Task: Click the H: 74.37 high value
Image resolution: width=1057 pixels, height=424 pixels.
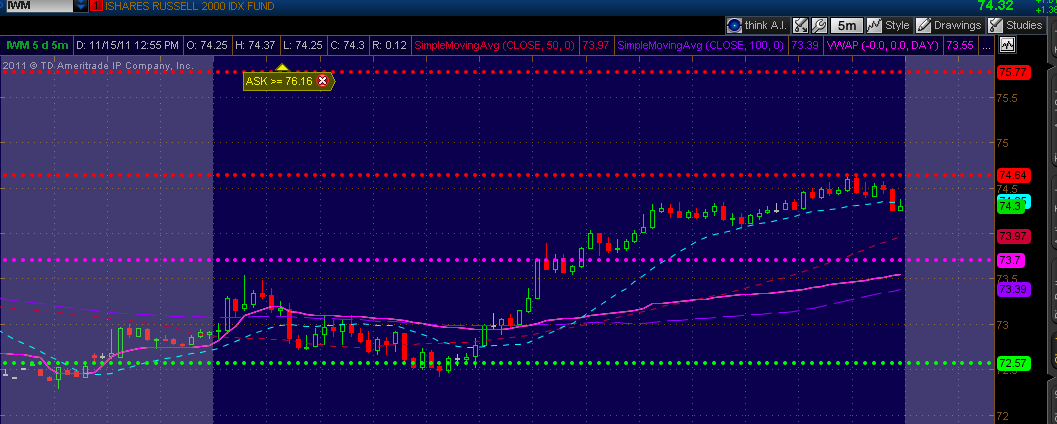Action: 255,45
